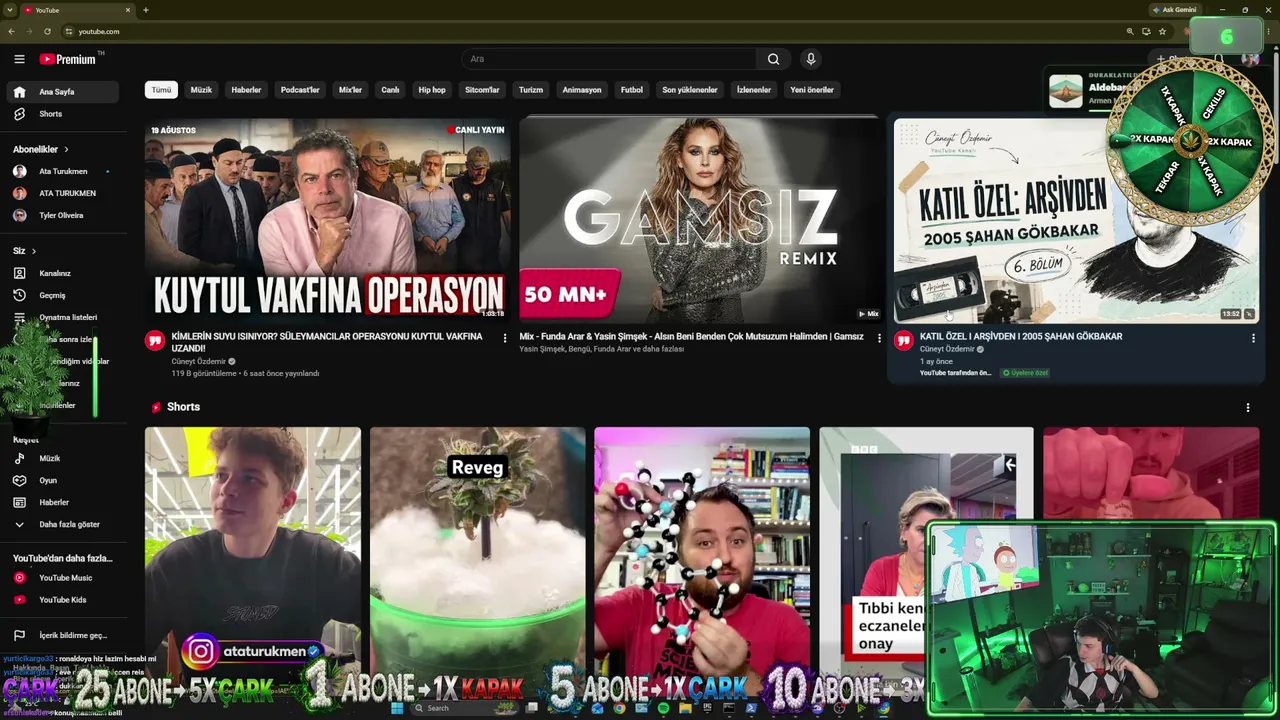Click the search magnifier button
1280x720 pixels.
pos(773,59)
